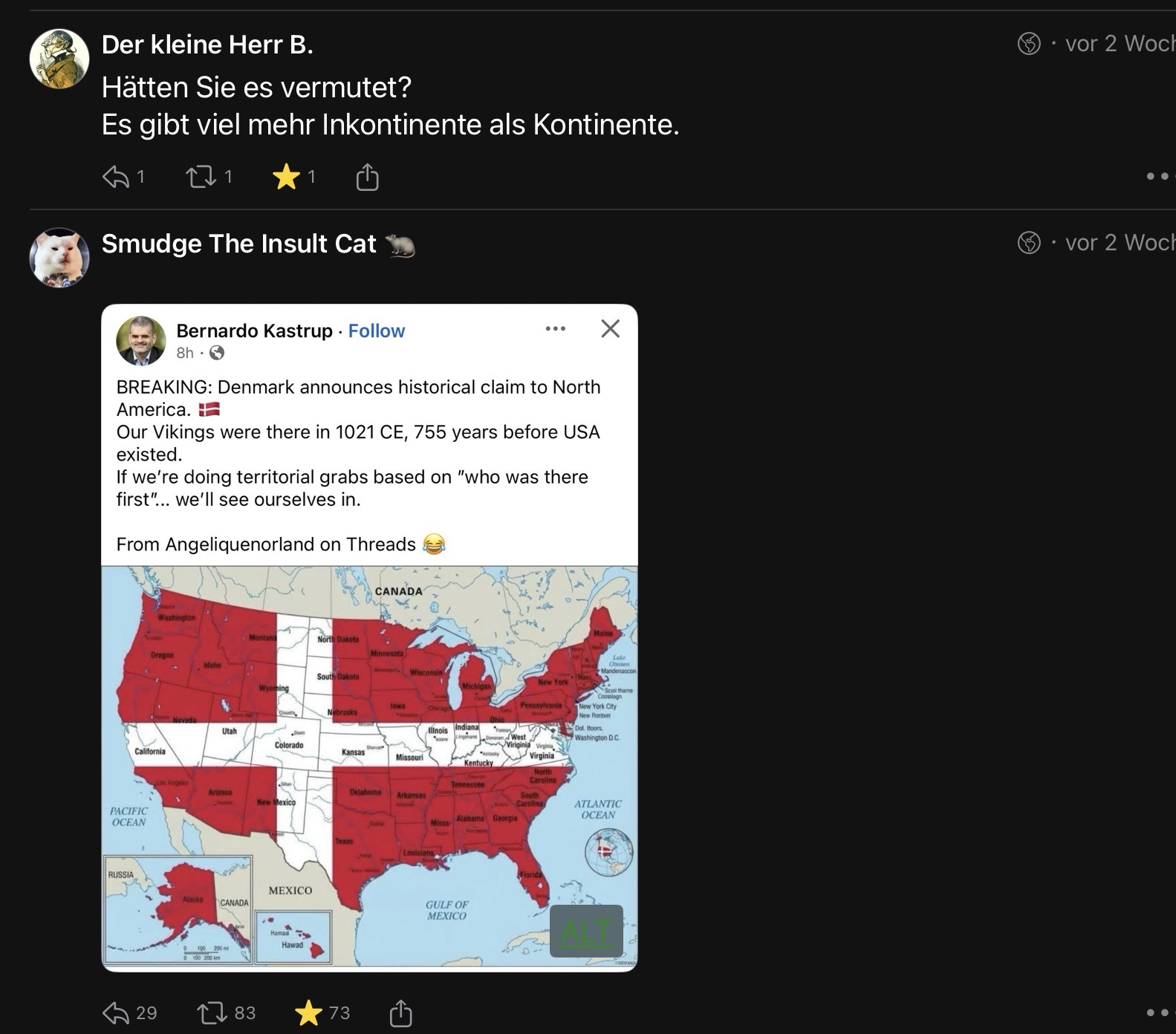
Task: Reply to Der kleine Herr B.'s post
Action: tap(116, 177)
